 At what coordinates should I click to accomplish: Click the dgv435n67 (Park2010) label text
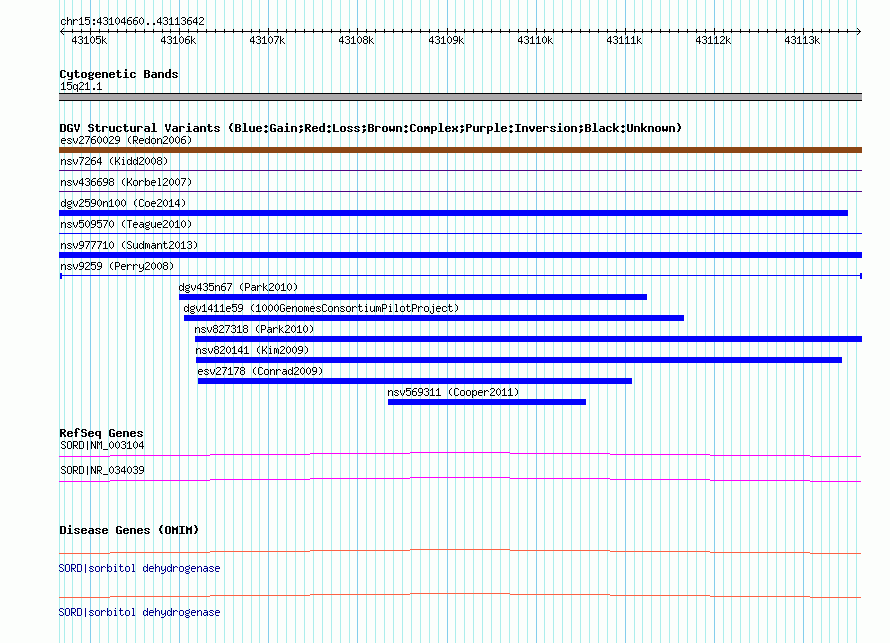click(x=238, y=287)
